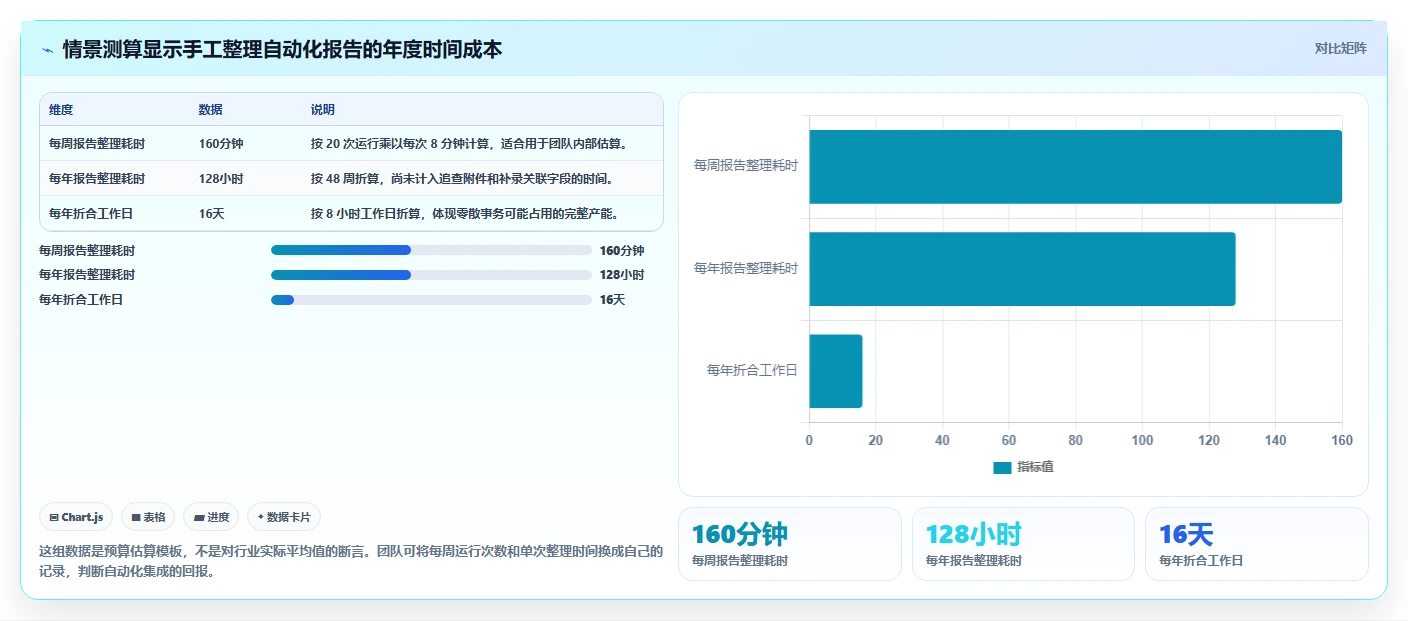Click the 说明 column header
The image size is (1408, 621).
pos(323,110)
